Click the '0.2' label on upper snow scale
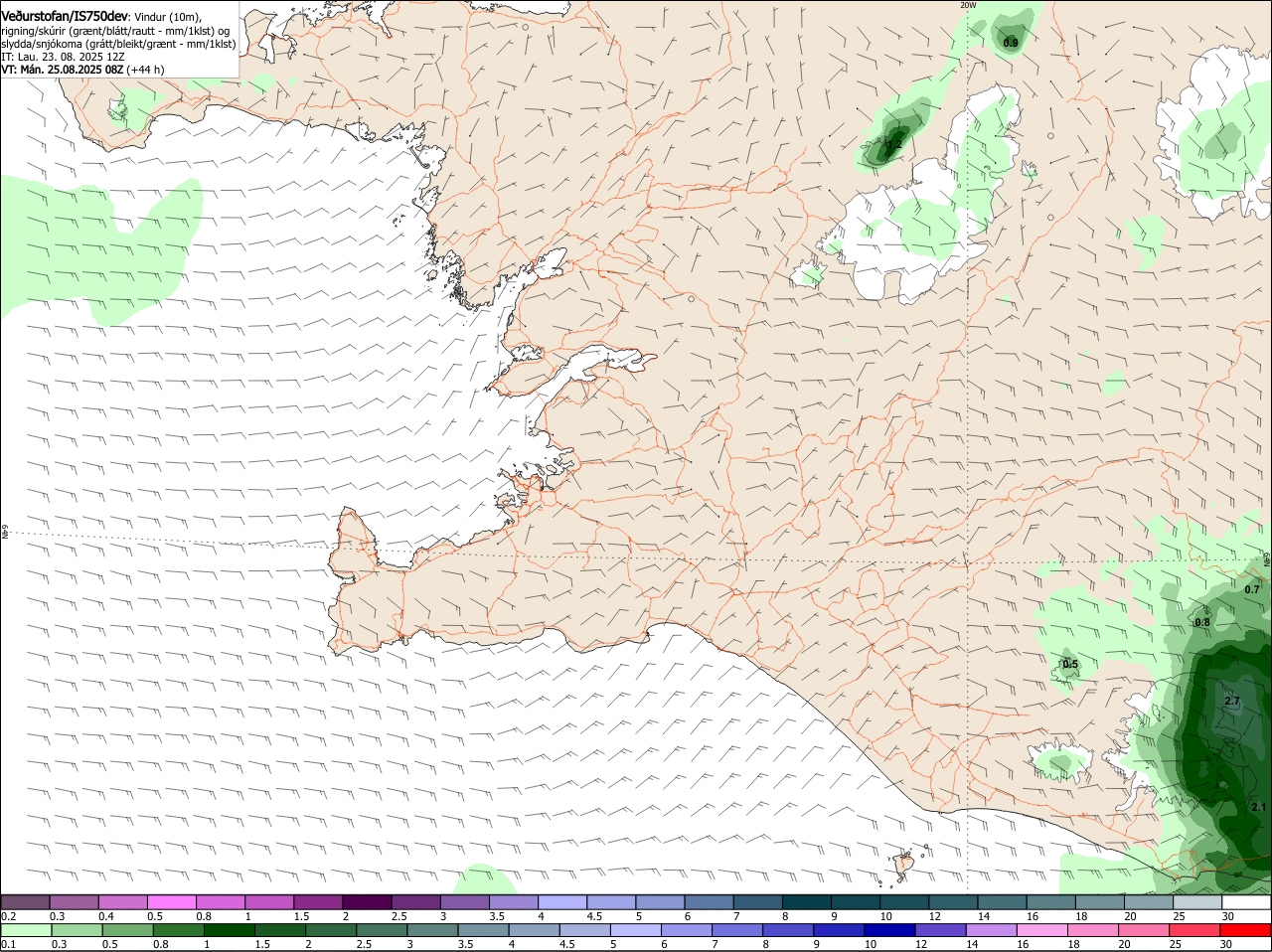1272x952 pixels. pos(8,915)
